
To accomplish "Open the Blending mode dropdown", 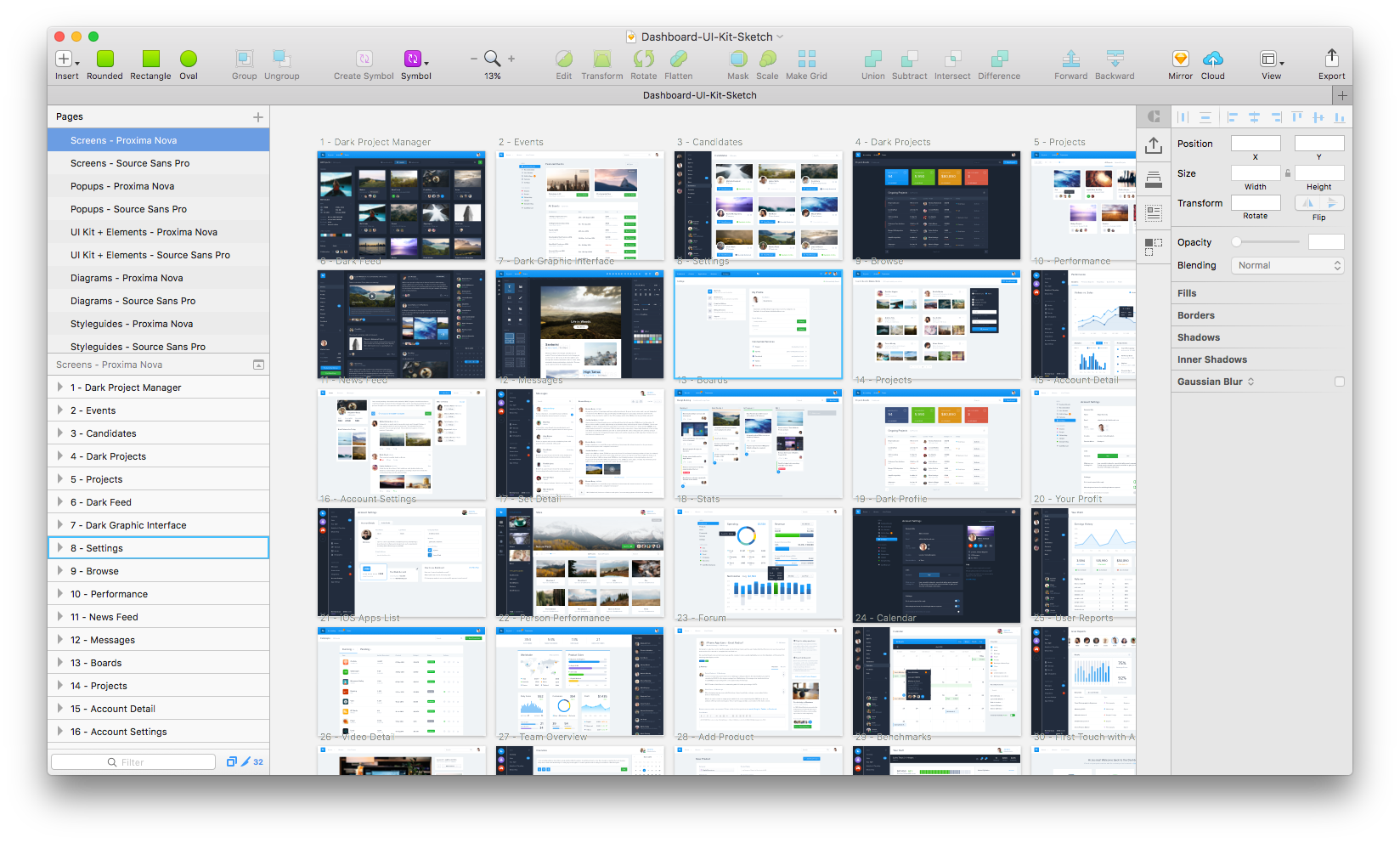I will (1288, 265).
